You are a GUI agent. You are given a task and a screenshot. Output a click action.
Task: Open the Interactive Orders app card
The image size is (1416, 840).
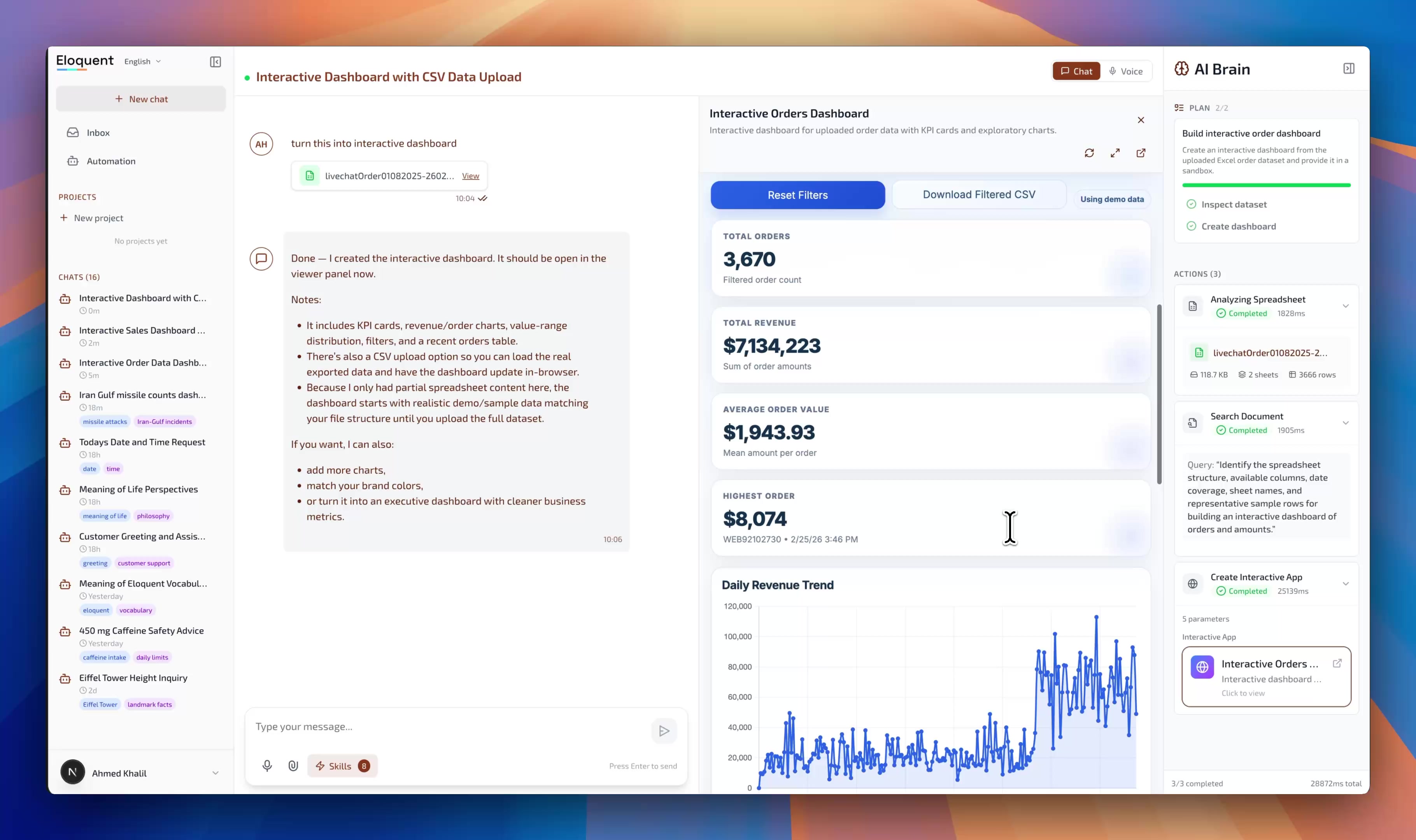point(1266,676)
